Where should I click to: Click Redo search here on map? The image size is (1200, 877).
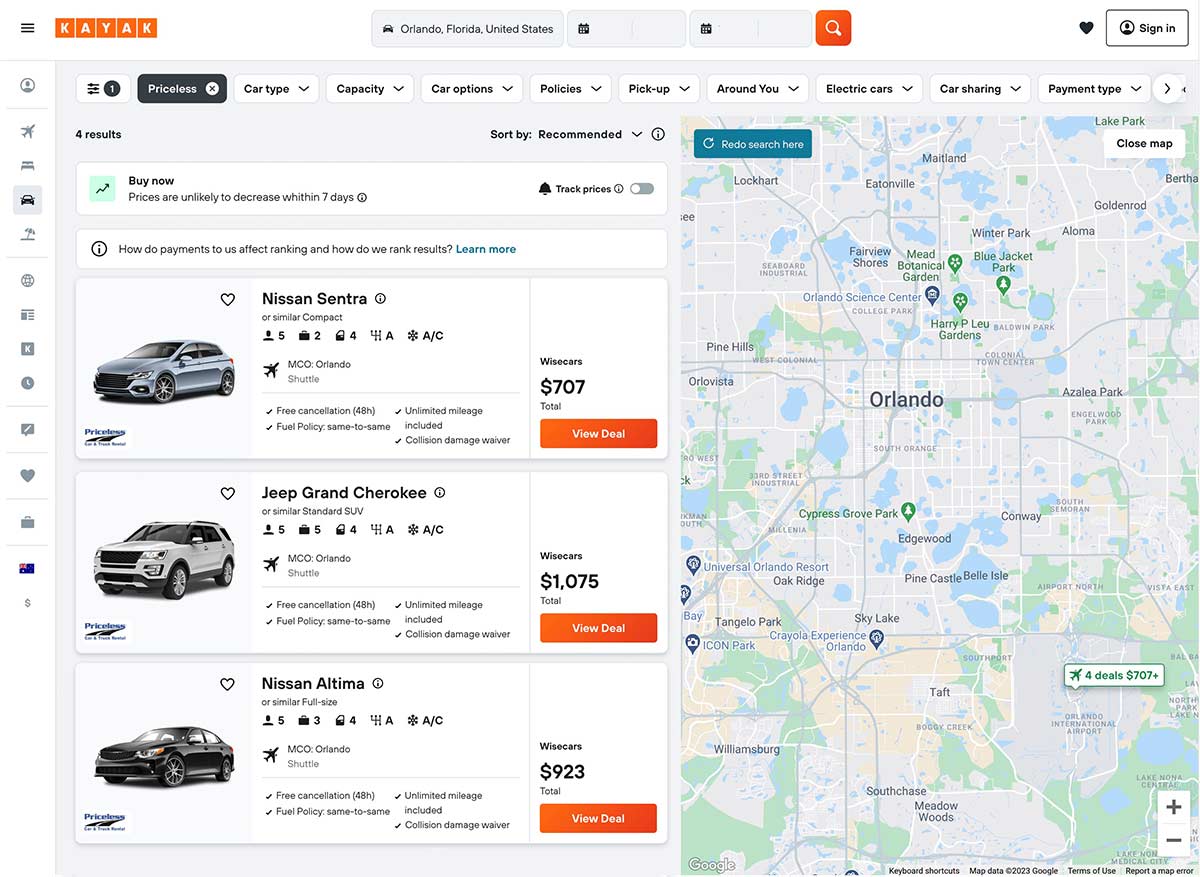tap(753, 144)
